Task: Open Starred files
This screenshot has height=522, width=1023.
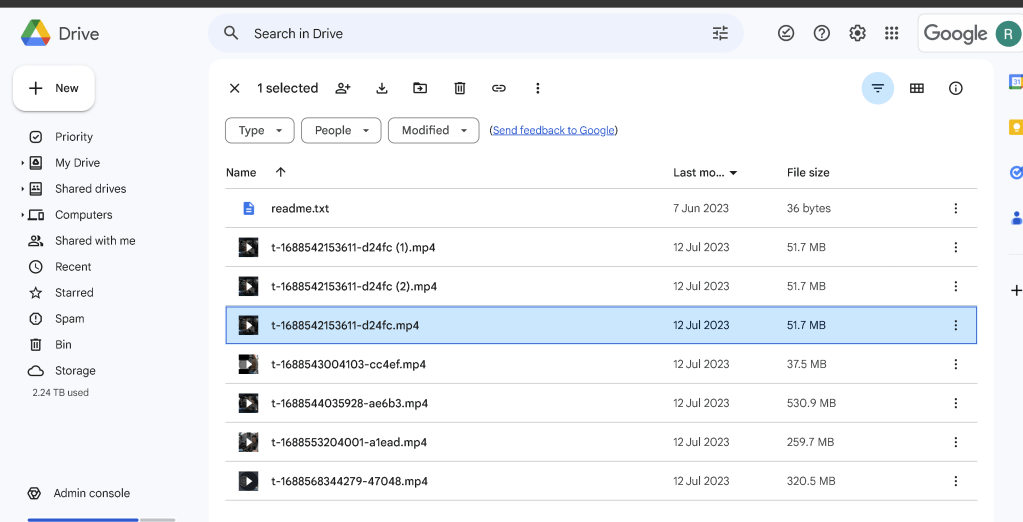Action: coord(74,293)
